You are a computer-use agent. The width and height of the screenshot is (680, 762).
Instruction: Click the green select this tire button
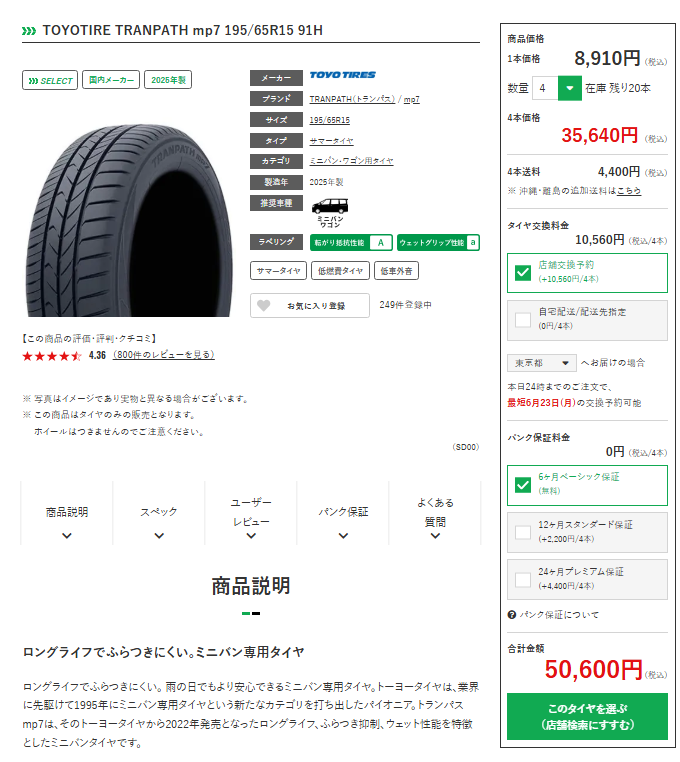pos(587,717)
